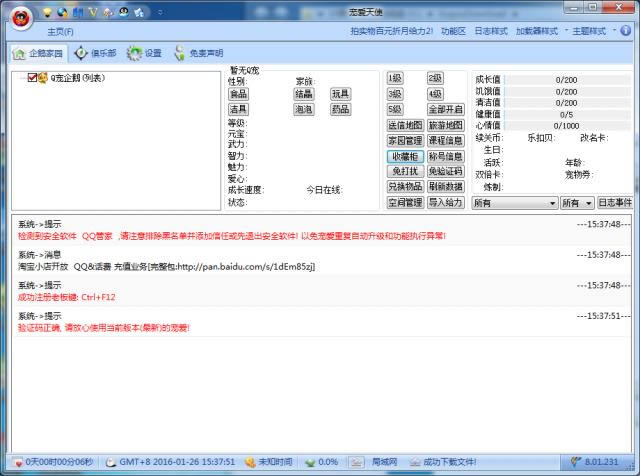The image size is (640, 476).
Task: Click the 课程信息 button
Action: pyautogui.click(x=446, y=141)
